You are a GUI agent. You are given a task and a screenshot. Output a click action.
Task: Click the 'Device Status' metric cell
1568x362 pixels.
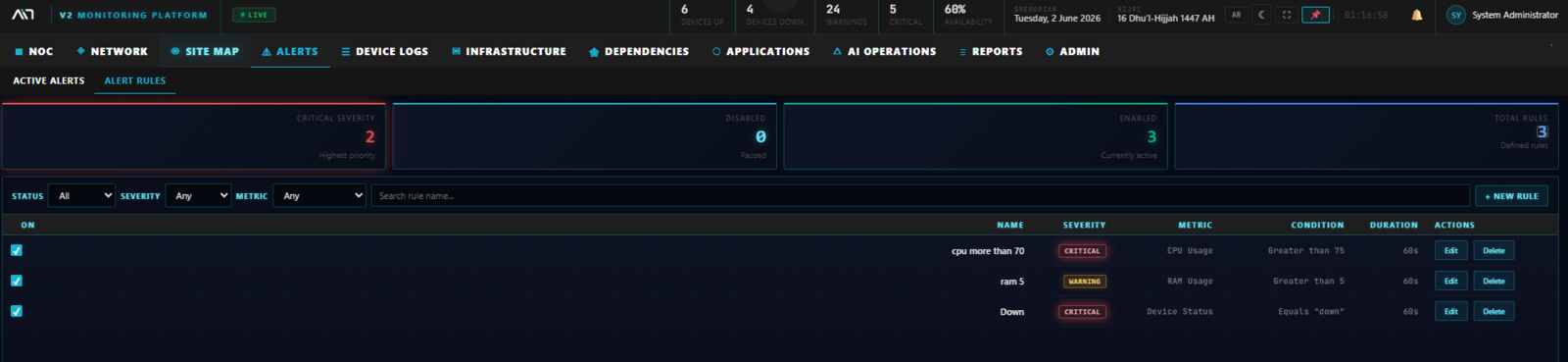1180,312
